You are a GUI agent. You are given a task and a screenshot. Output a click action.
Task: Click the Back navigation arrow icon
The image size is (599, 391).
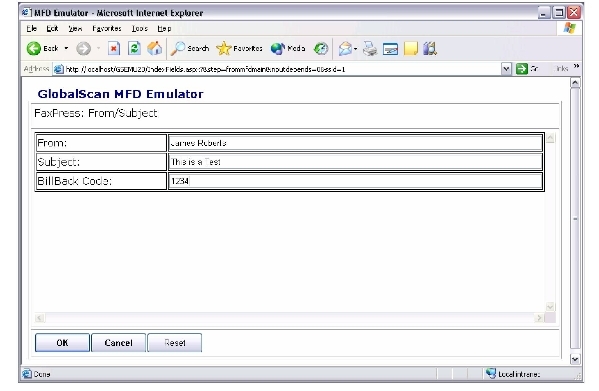34,48
